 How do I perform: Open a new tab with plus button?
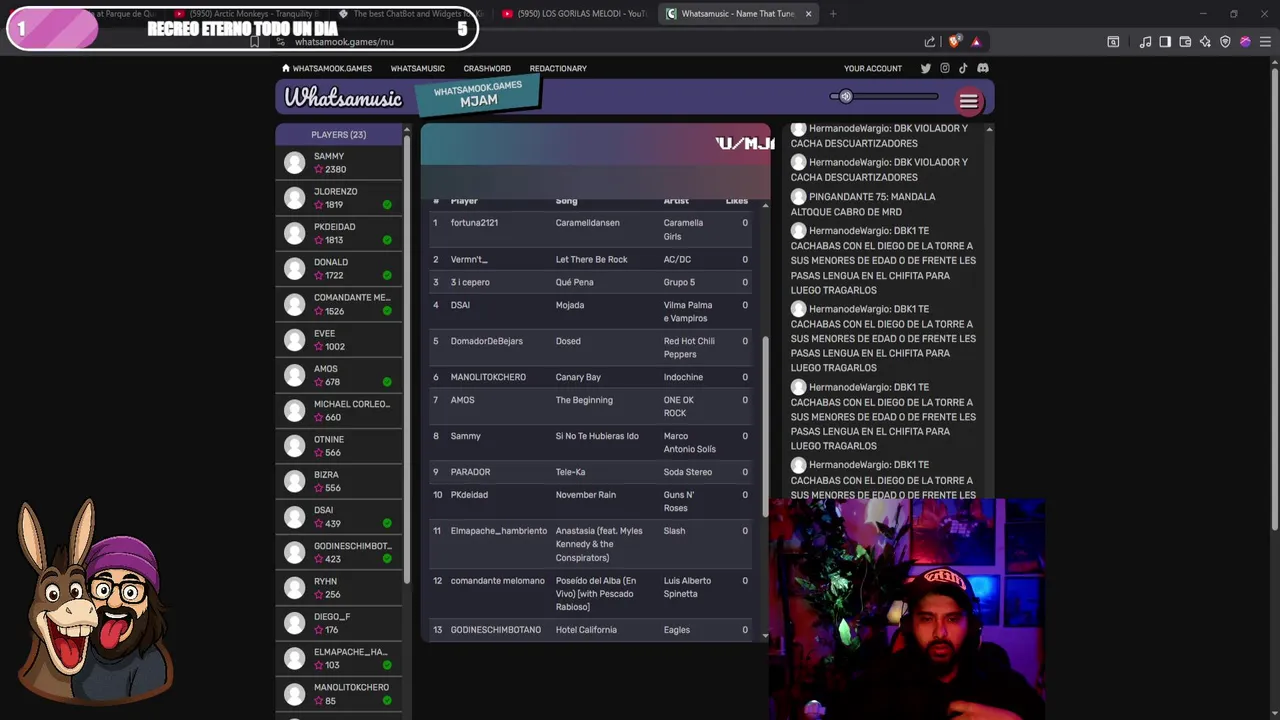(x=833, y=14)
